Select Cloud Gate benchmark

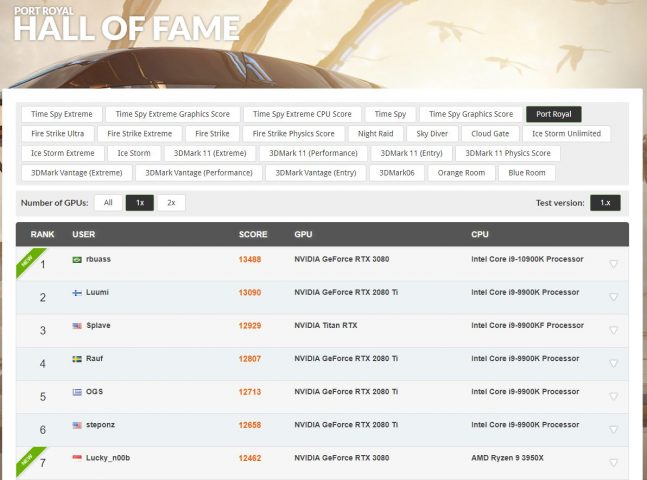point(490,134)
